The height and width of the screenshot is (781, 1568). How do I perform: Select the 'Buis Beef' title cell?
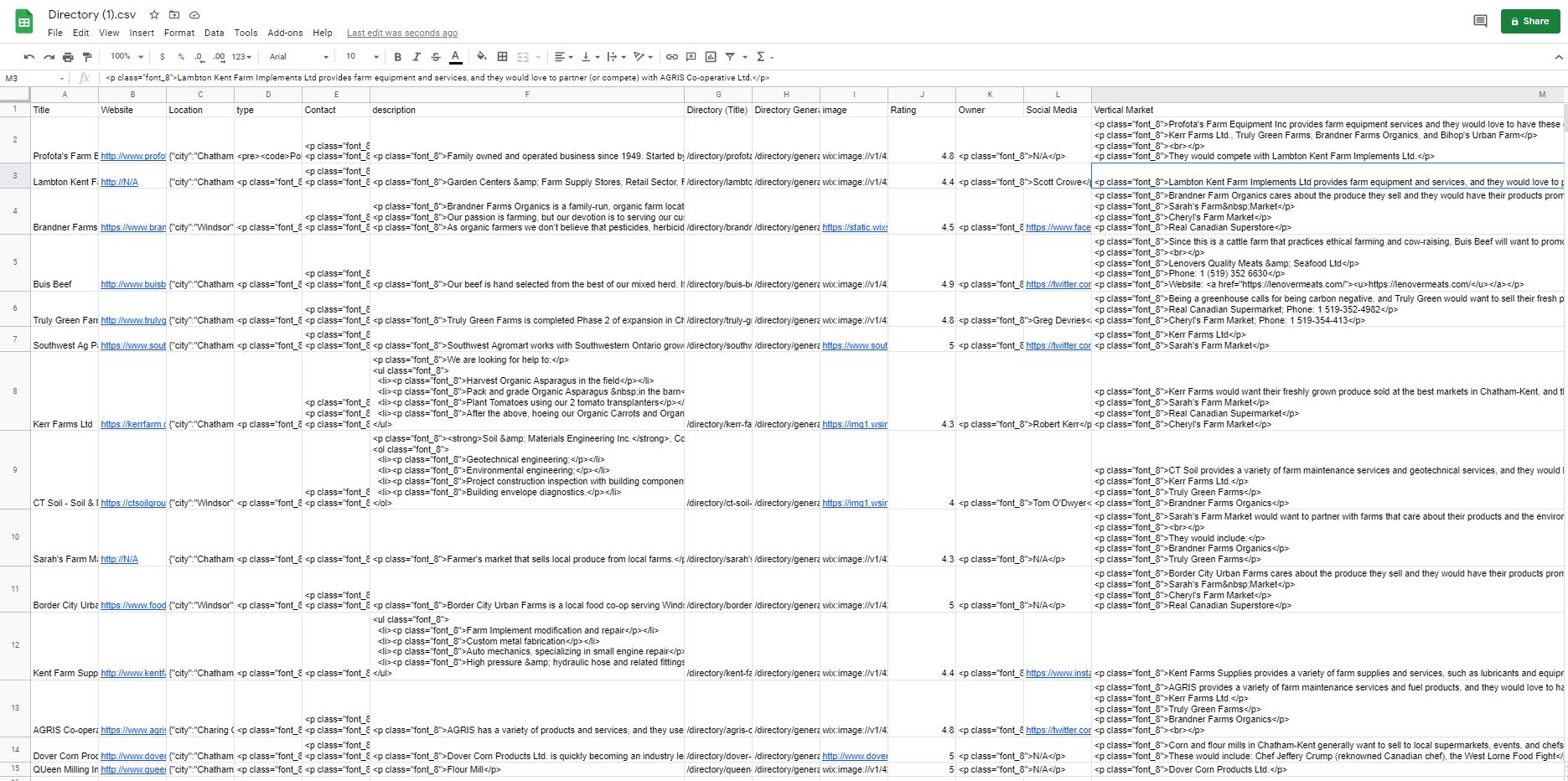(65, 263)
